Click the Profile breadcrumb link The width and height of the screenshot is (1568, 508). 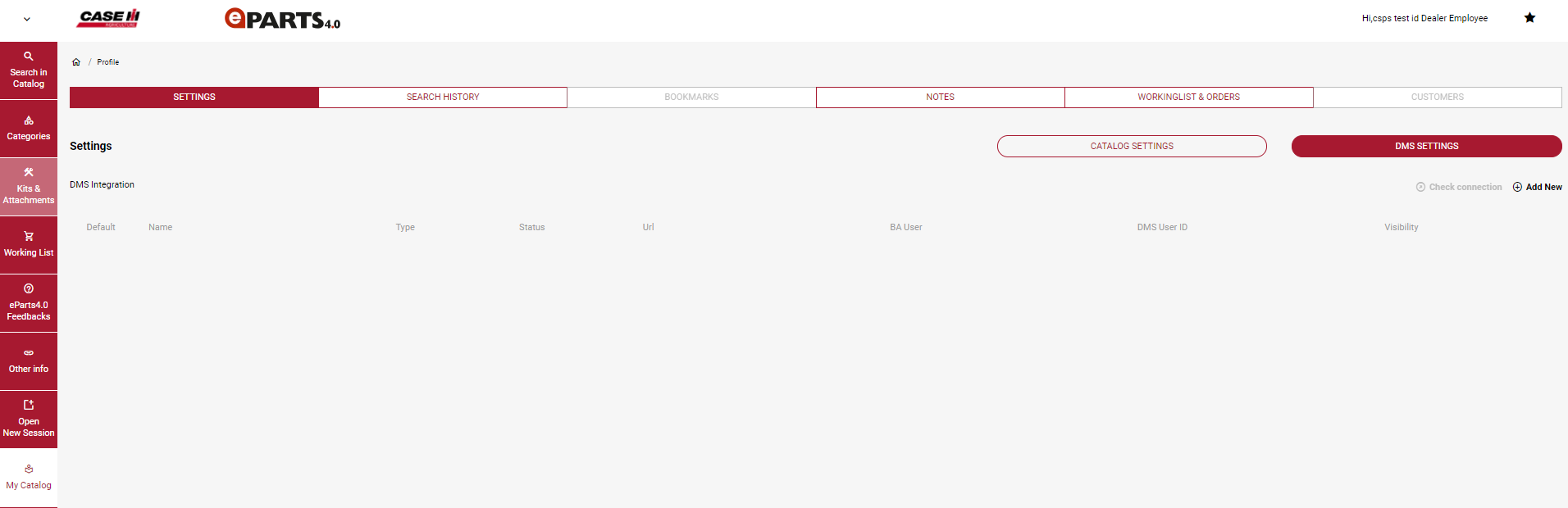tap(108, 62)
